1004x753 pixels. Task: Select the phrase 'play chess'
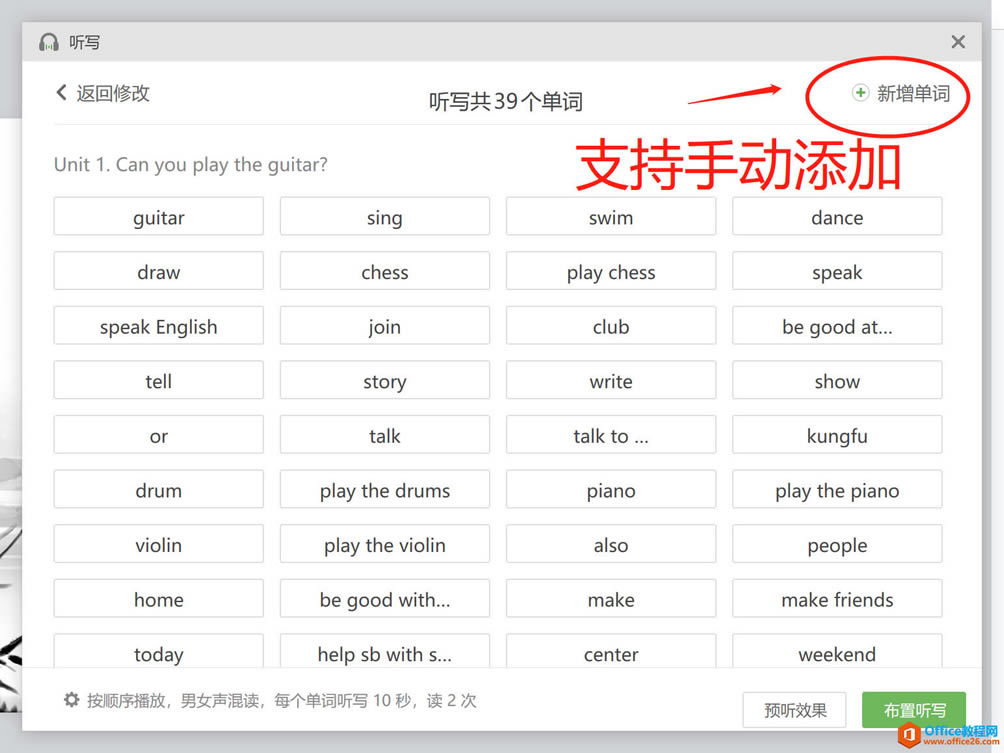tap(611, 271)
